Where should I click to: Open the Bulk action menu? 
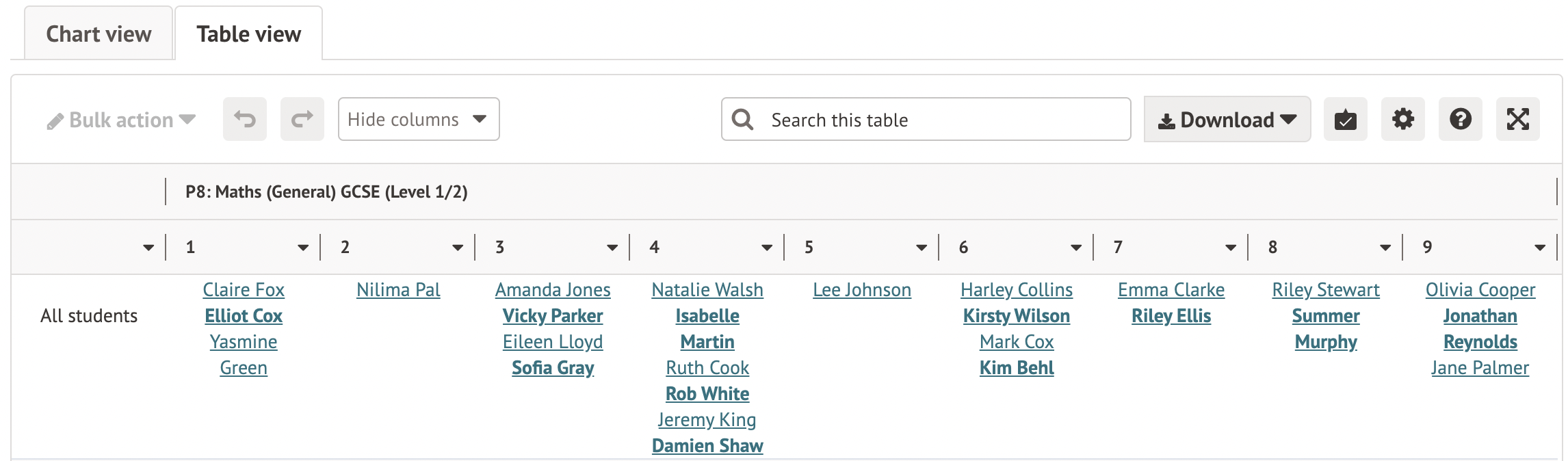121,120
